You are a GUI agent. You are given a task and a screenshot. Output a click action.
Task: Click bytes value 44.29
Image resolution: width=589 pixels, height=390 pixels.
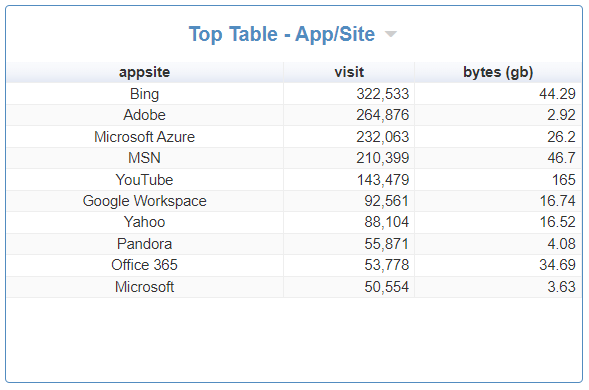point(557,94)
